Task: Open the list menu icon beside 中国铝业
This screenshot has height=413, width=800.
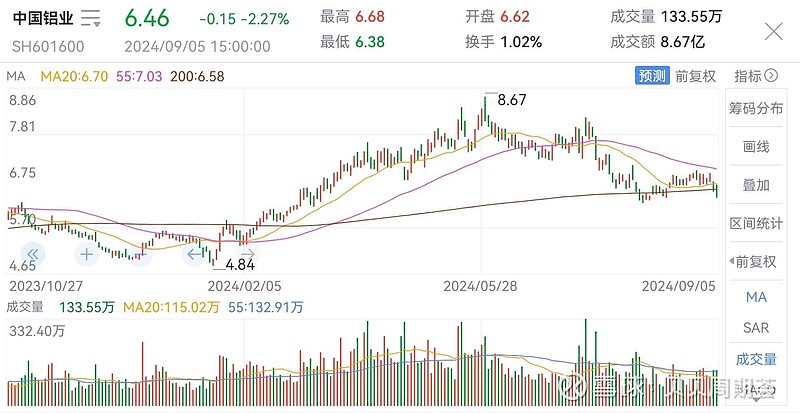Action: tap(91, 18)
